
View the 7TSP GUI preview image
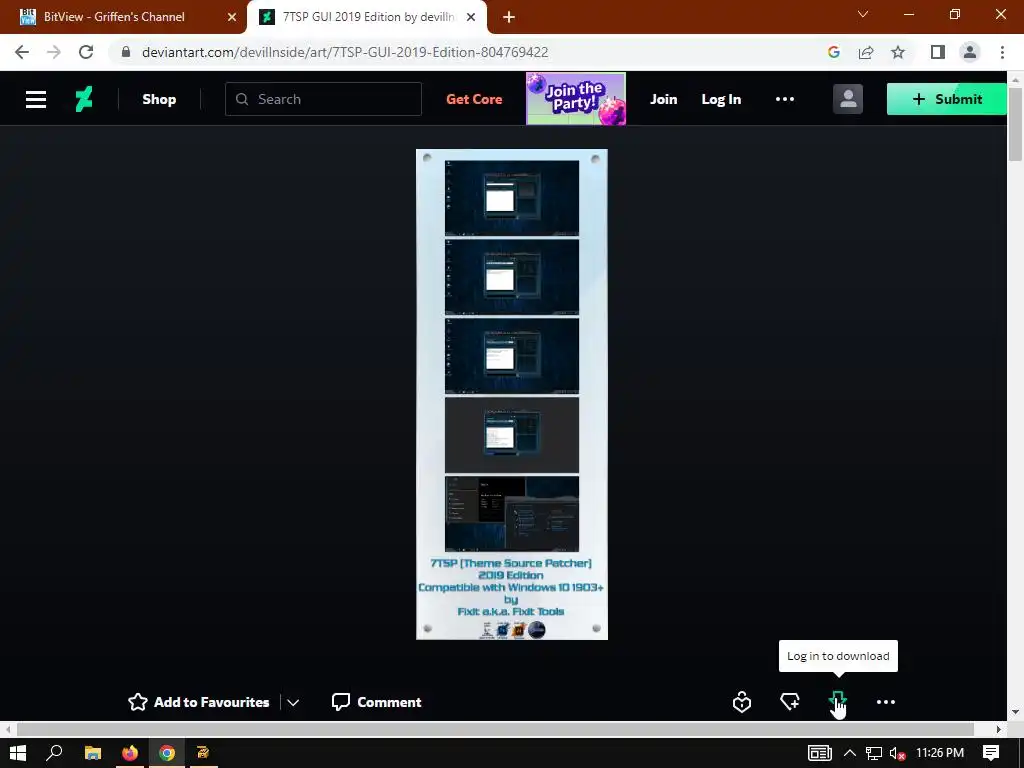[x=512, y=394]
